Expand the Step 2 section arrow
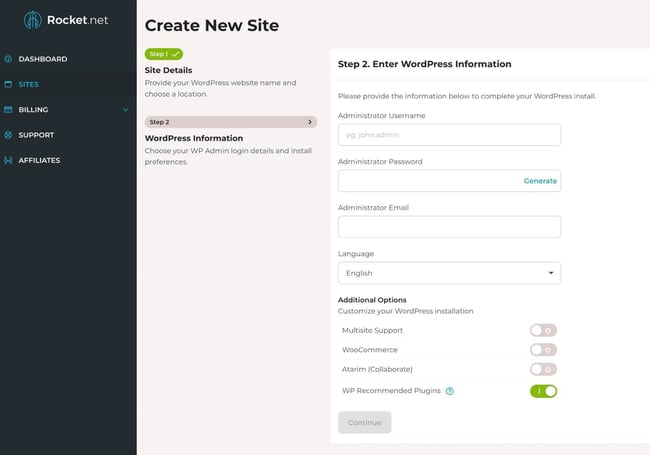This screenshot has width=650, height=455. pos(310,122)
